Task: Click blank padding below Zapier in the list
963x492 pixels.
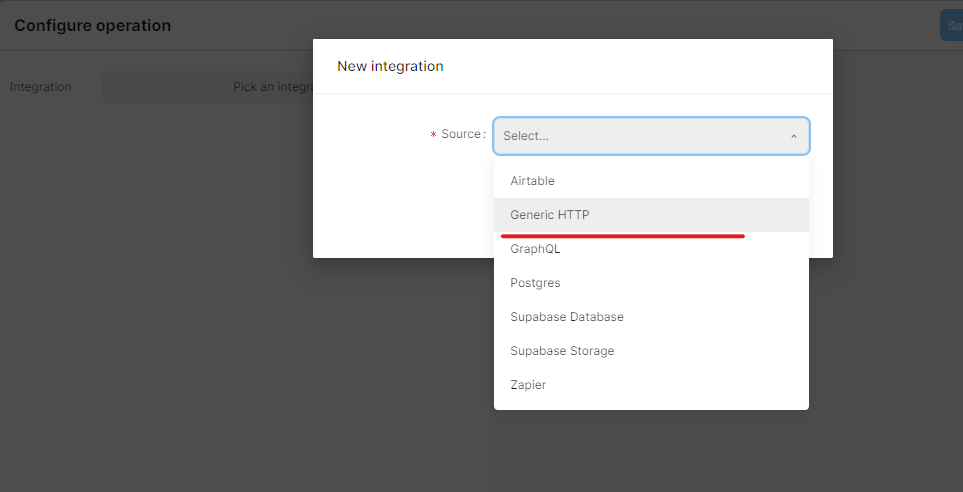Action: pyautogui.click(x=650, y=404)
